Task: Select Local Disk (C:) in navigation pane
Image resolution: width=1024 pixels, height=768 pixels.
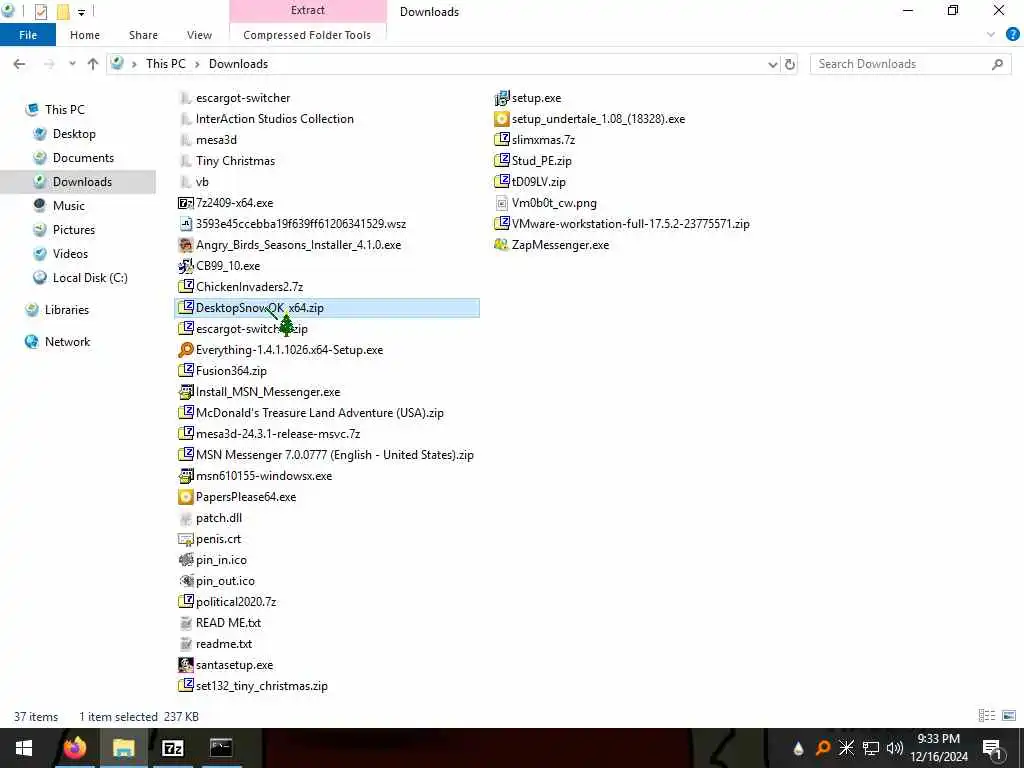Action: (90, 278)
